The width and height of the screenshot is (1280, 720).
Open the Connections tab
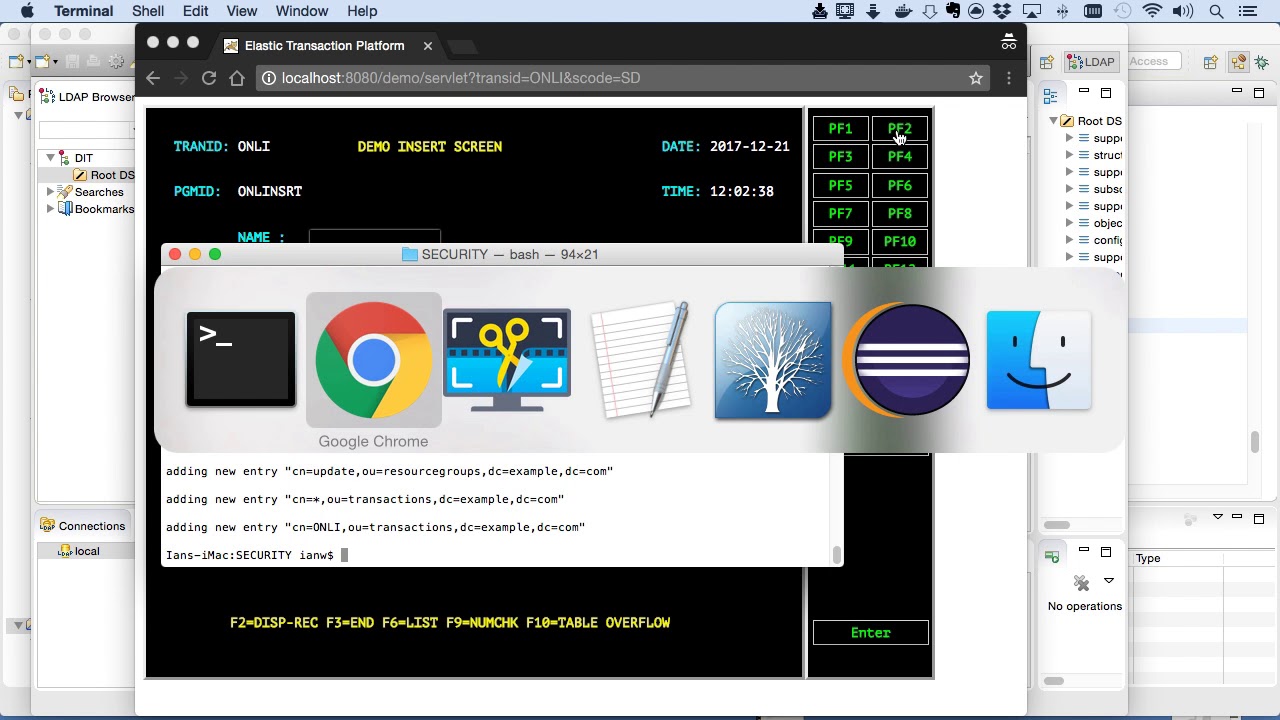tap(83, 526)
